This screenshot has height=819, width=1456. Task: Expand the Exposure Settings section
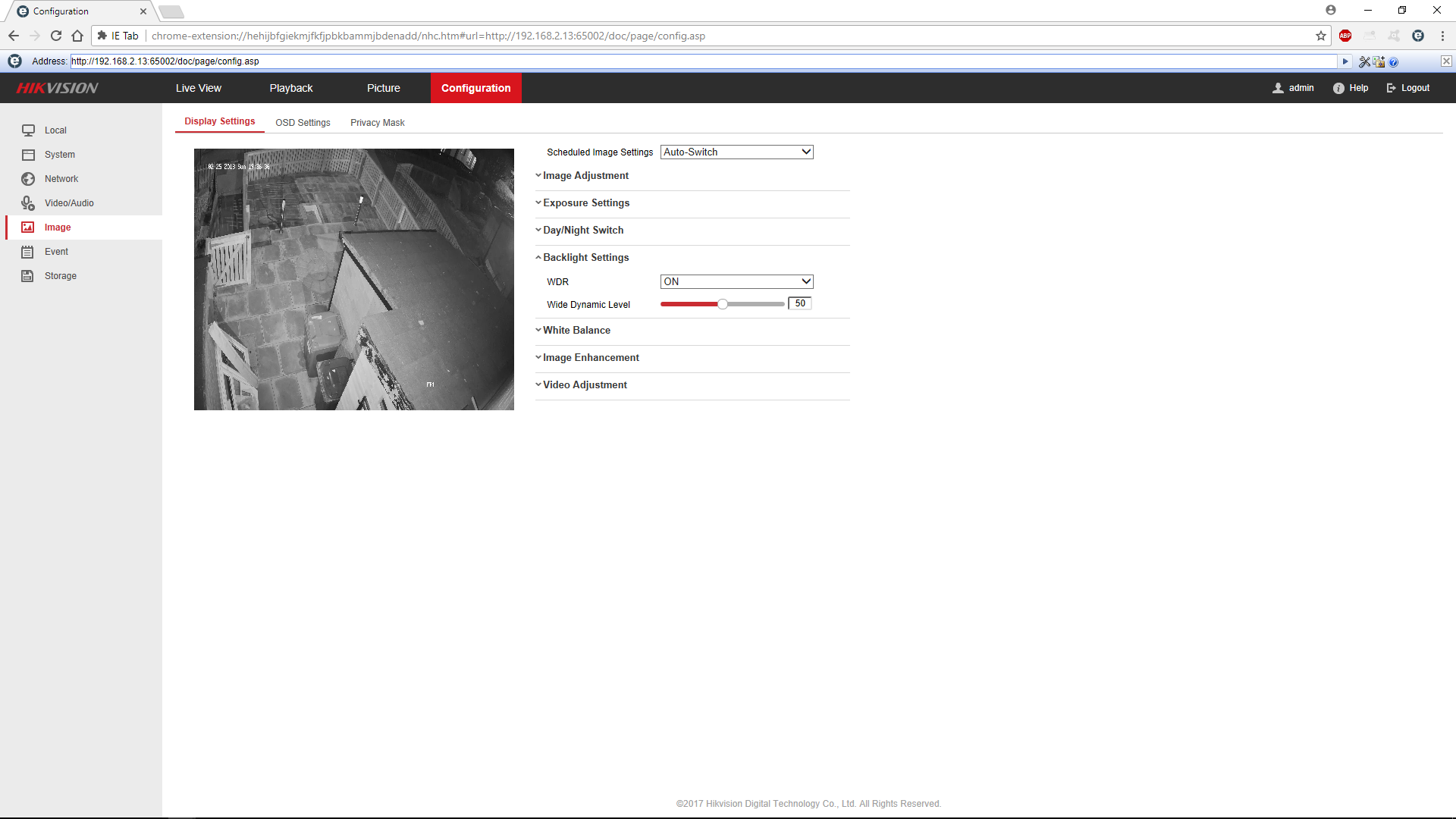point(585,203)
